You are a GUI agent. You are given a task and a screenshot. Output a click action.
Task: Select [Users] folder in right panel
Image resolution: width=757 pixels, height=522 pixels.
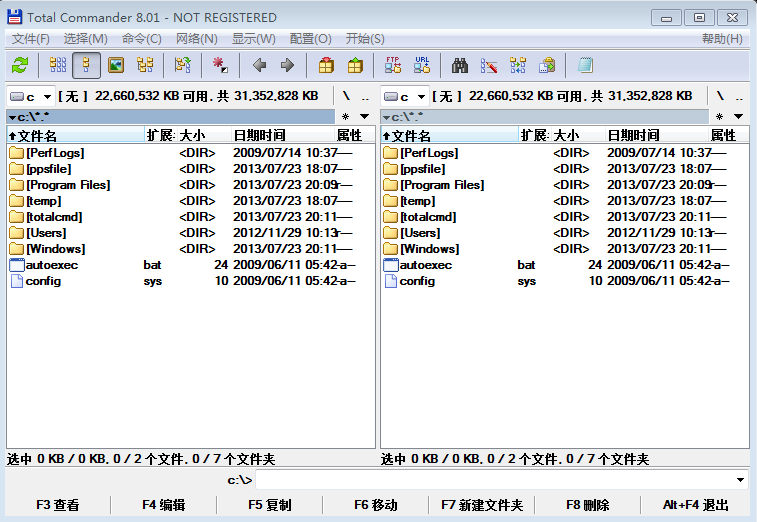pos(565,233)
